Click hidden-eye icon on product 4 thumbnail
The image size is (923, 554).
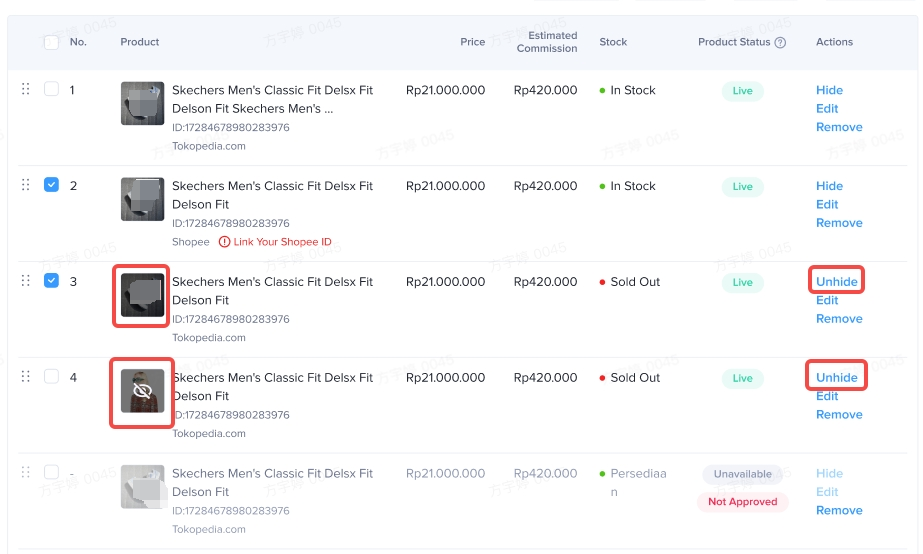(142, 391)
